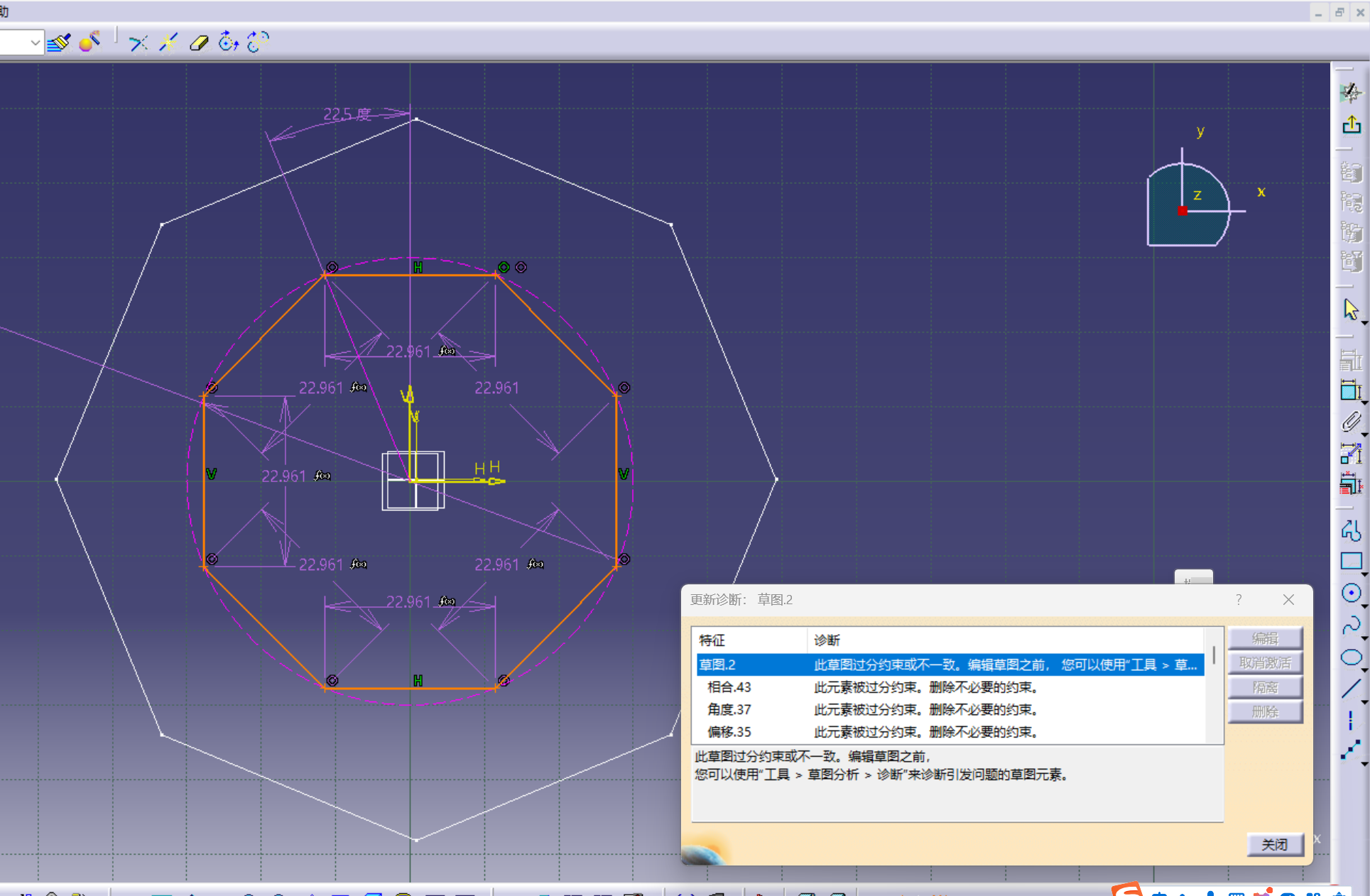Select the Rectangle profile tool
This screenshot has height=896, width=1370.
tap(1351, 561)
